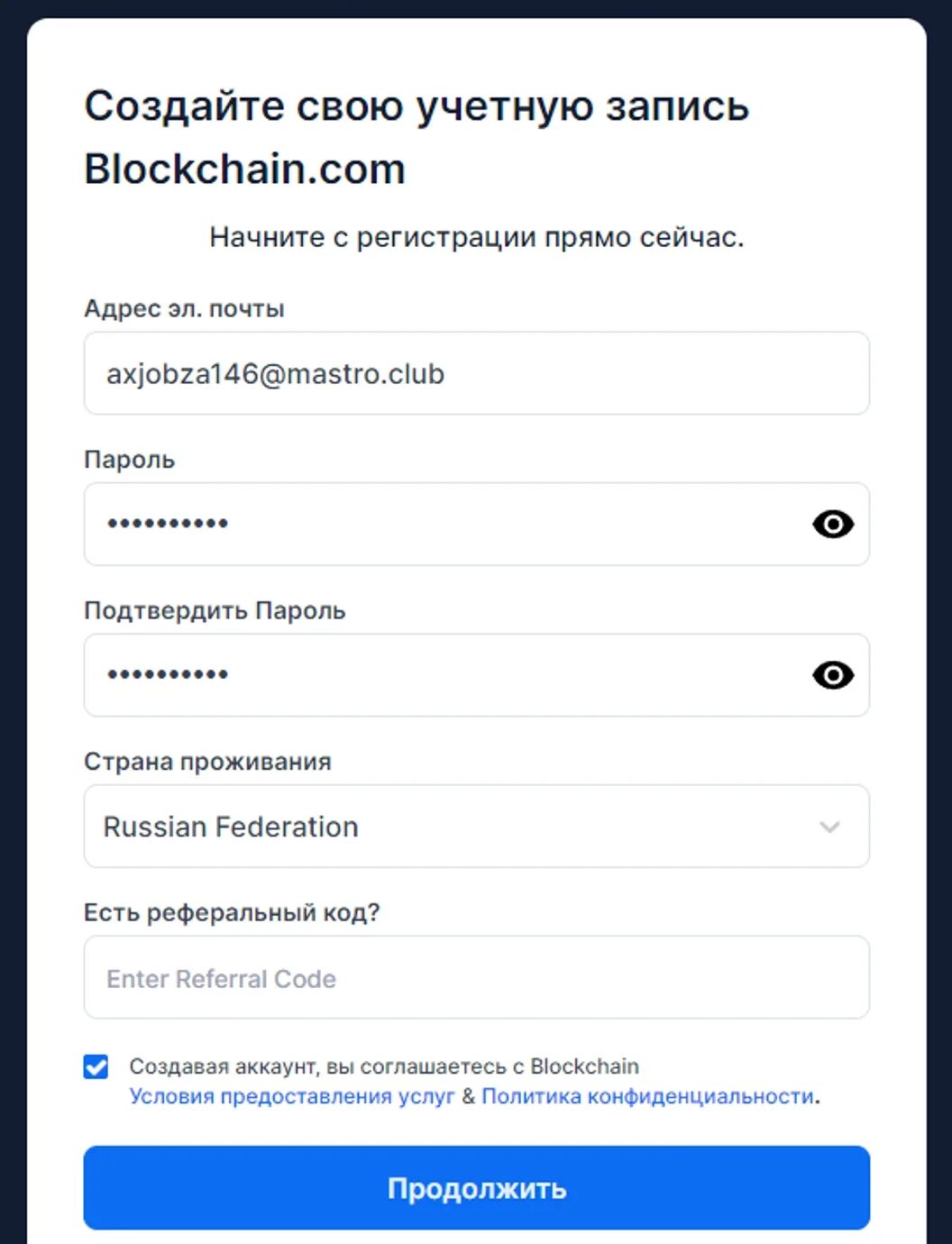Click the Начните с регистрации subtitle text
This screenshot has height=1244, width=952.
point(476,237)
